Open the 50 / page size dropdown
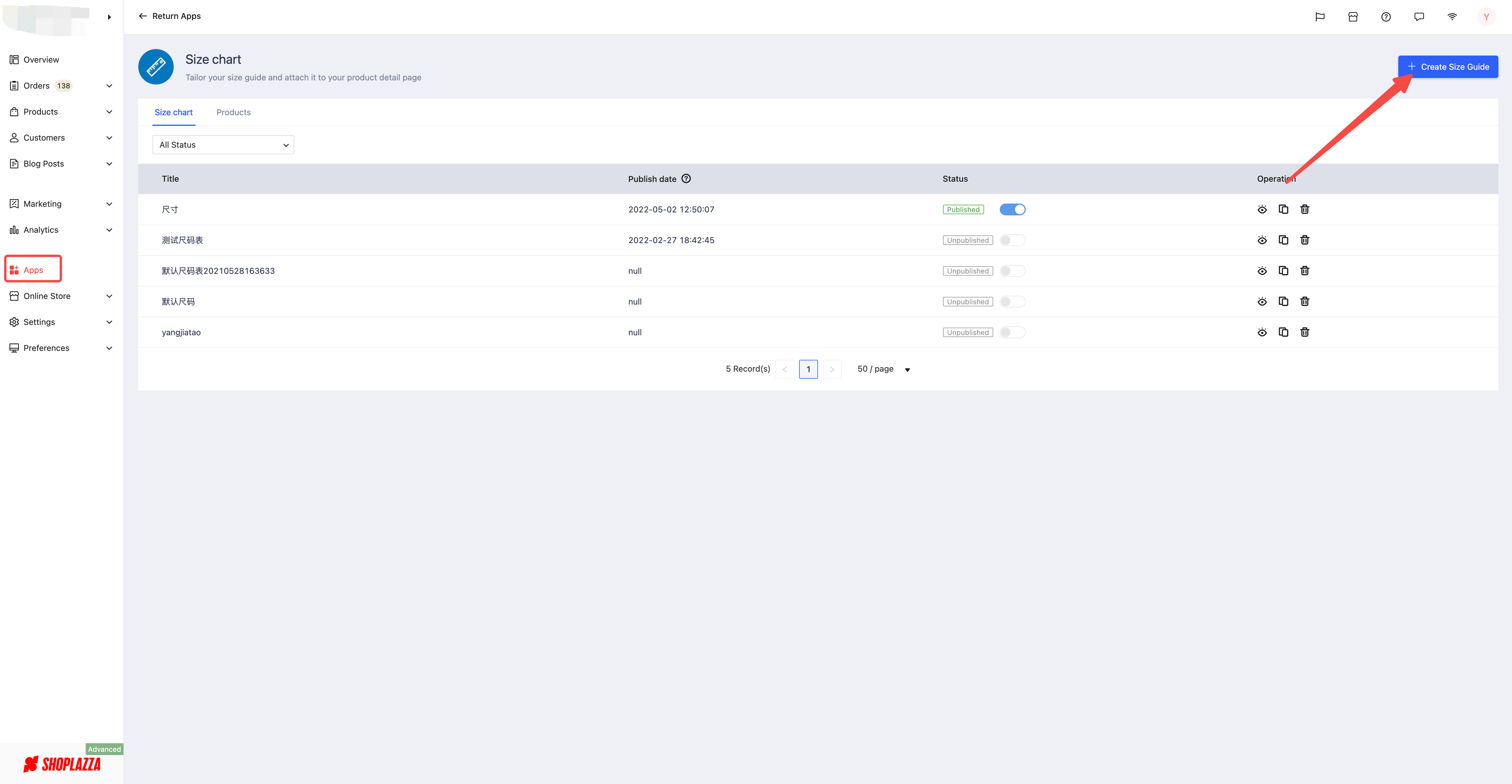This screenshot has height=784, width=1512. tap(883, 369)
